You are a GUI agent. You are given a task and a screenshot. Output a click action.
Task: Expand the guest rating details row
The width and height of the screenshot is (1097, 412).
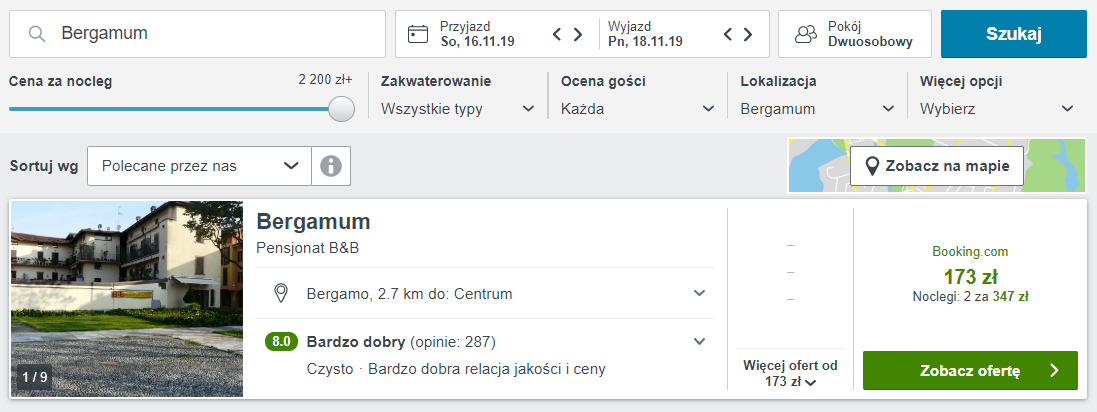pyautogui.click(x=699, y=341)
